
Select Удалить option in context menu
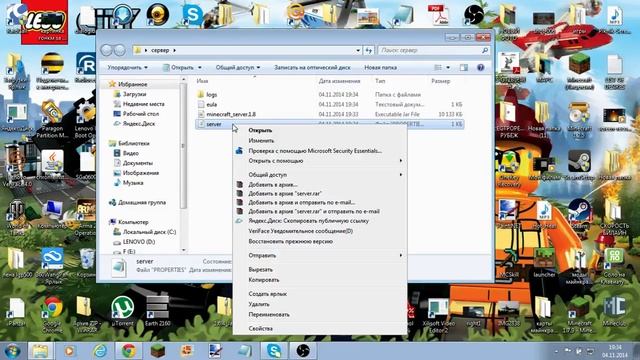point(259,304)
